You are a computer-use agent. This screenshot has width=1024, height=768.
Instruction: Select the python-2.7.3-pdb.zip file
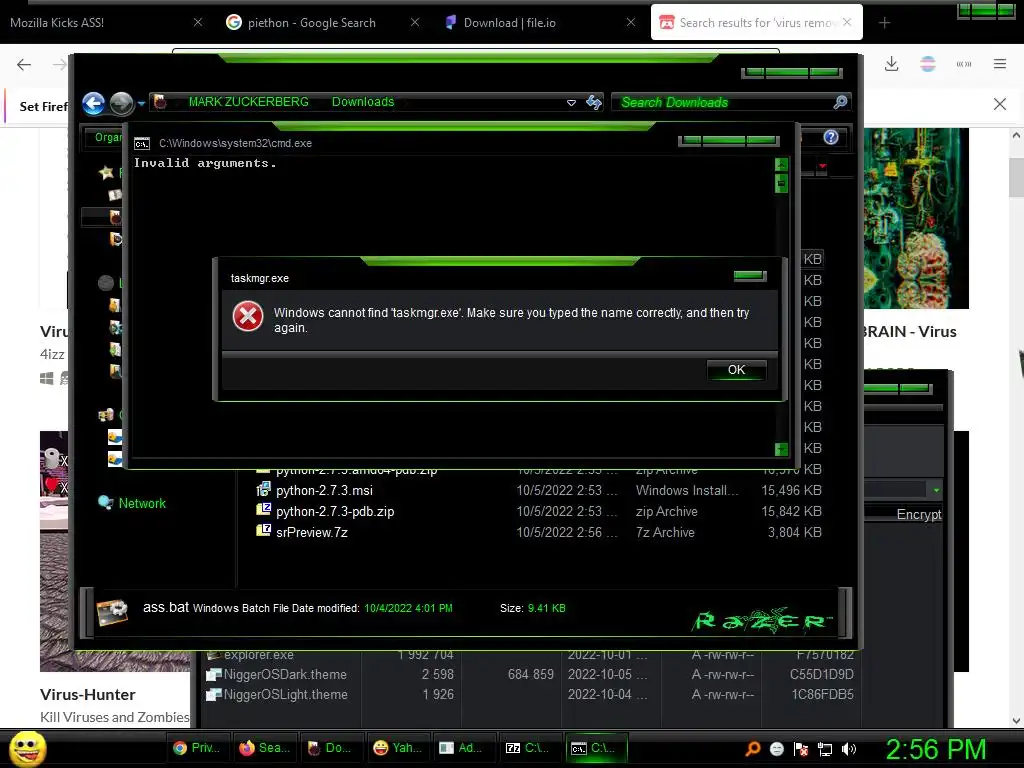point(335,511)
